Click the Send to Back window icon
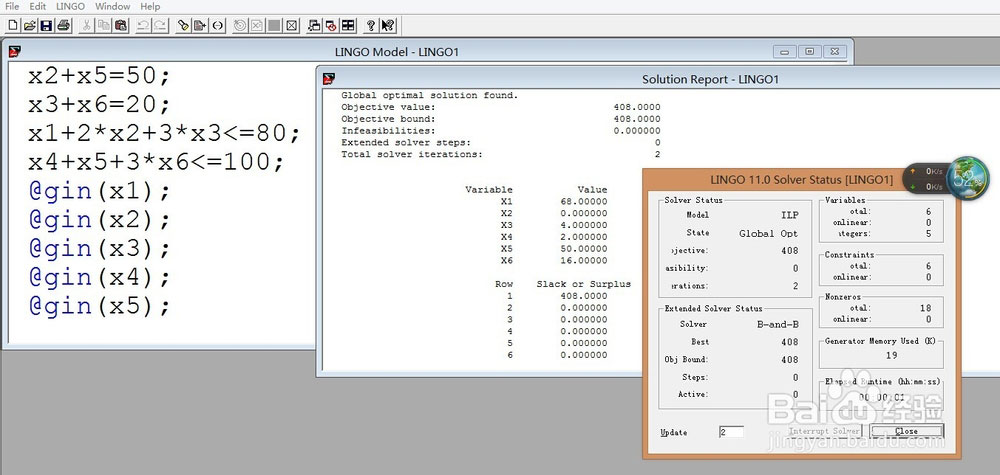This screenshot has height=475, width=1000. coord(314,26)
